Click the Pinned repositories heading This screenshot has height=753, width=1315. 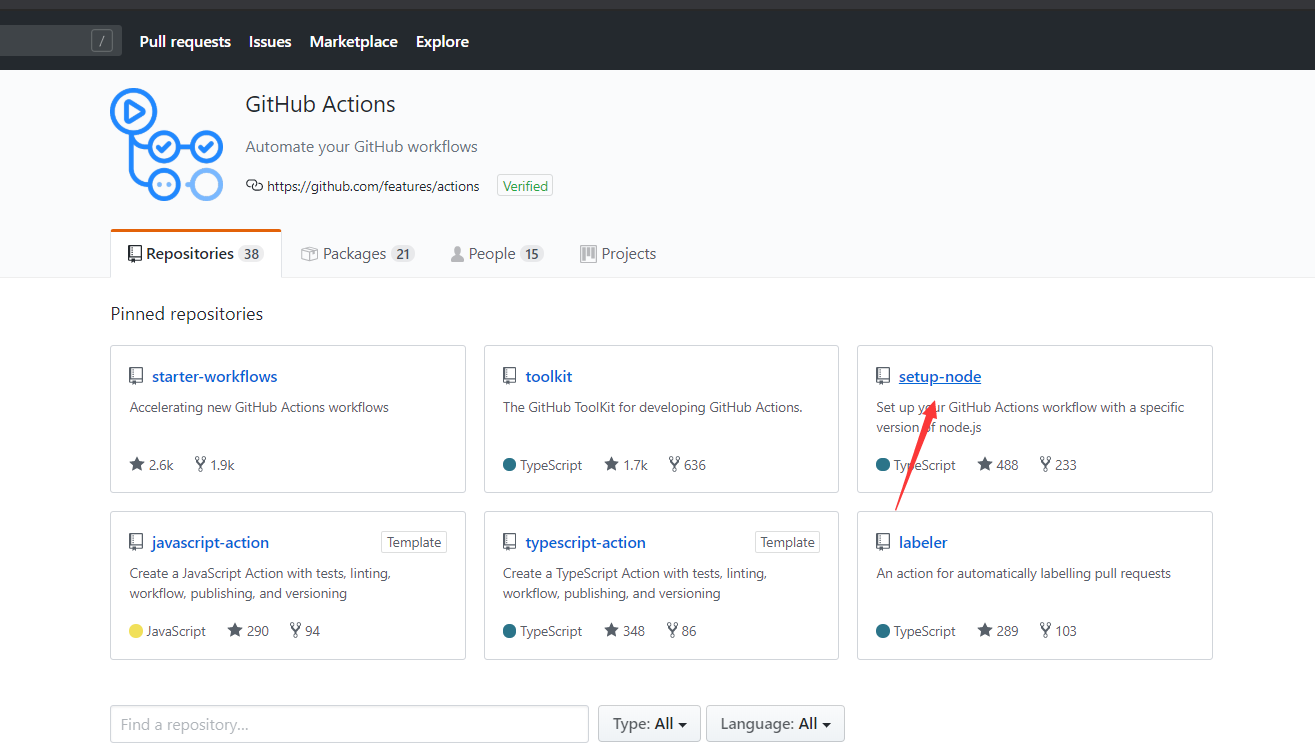click(x=187, y=314)
